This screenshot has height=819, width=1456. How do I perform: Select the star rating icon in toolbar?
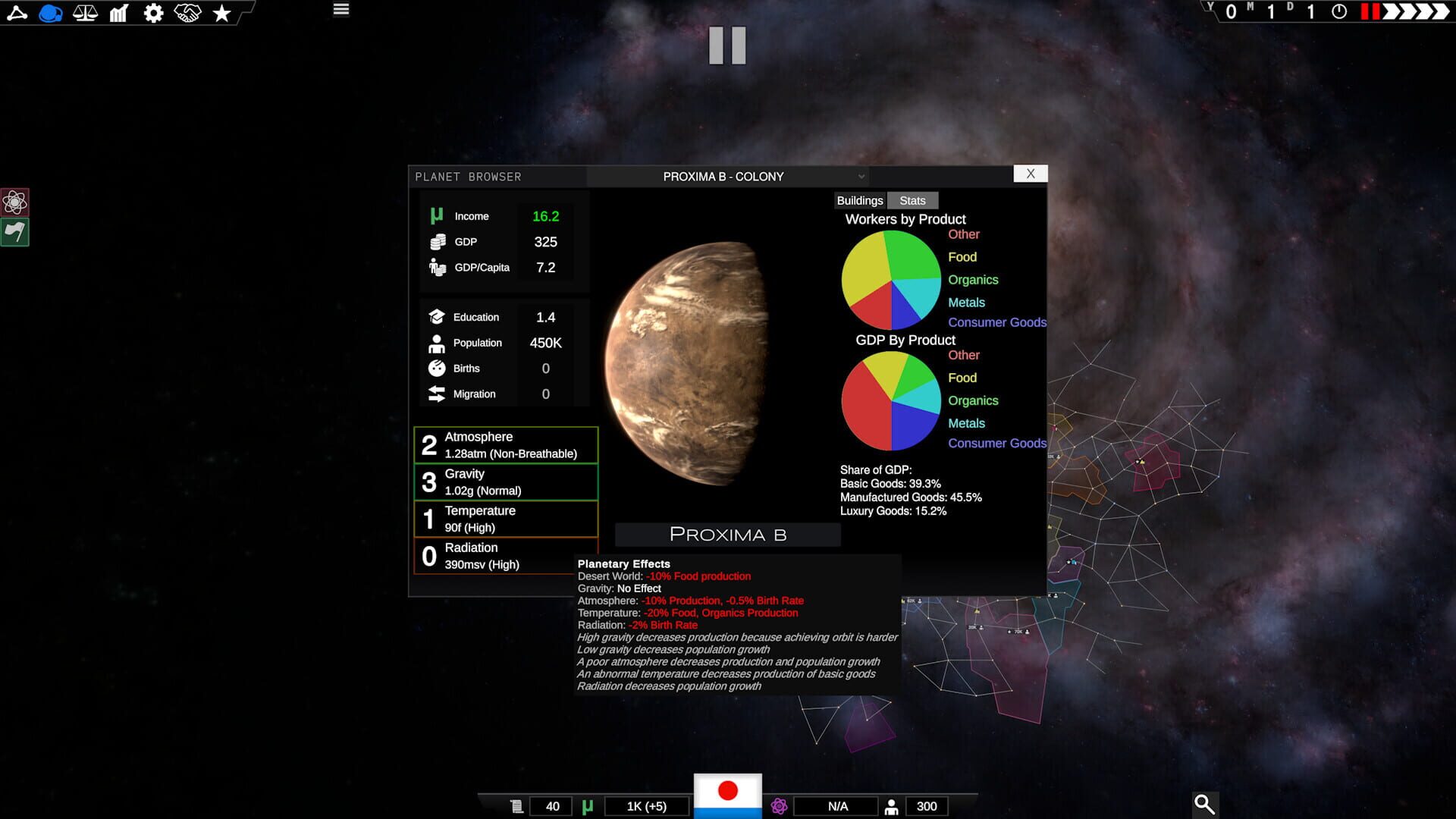(x=221, y=11)
